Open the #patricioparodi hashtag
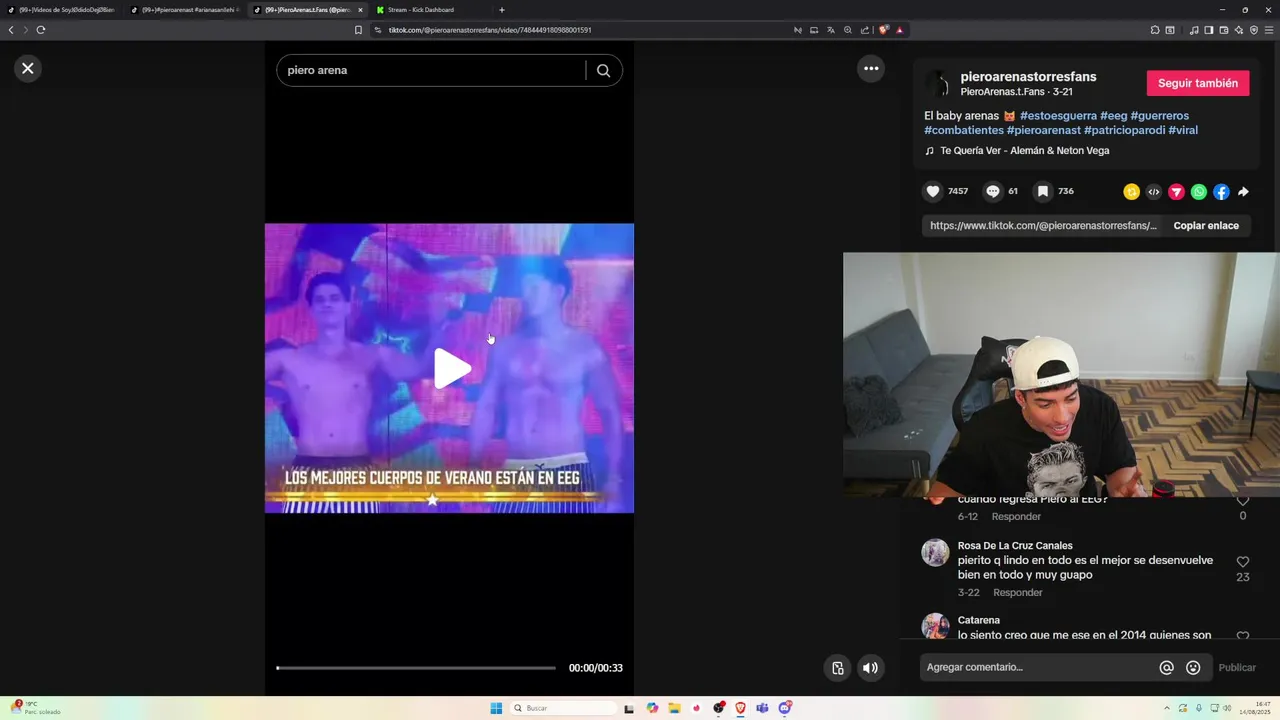1280x720 pixels. 1124,130
